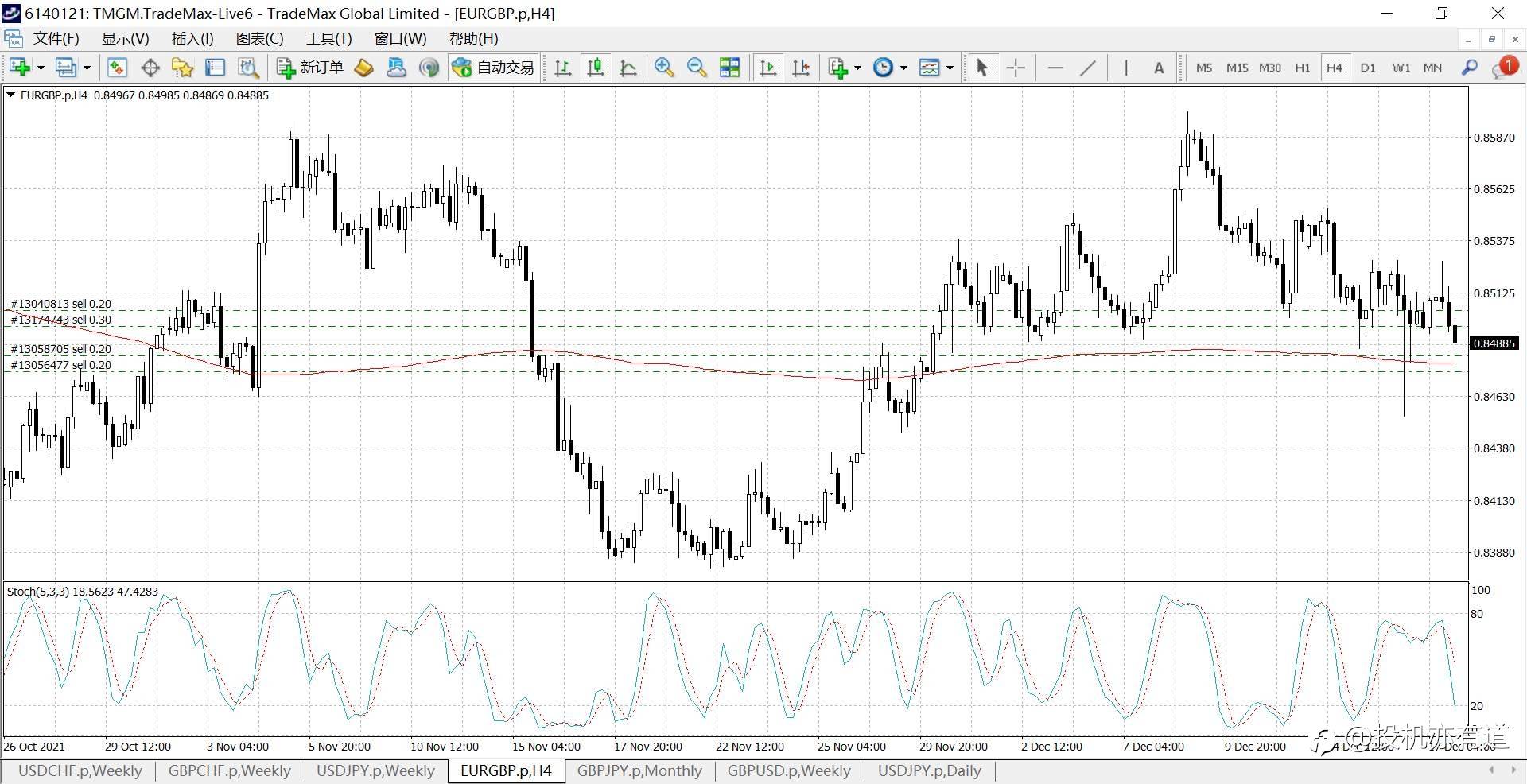Select the trendline drawing tool

(1088, 68)
